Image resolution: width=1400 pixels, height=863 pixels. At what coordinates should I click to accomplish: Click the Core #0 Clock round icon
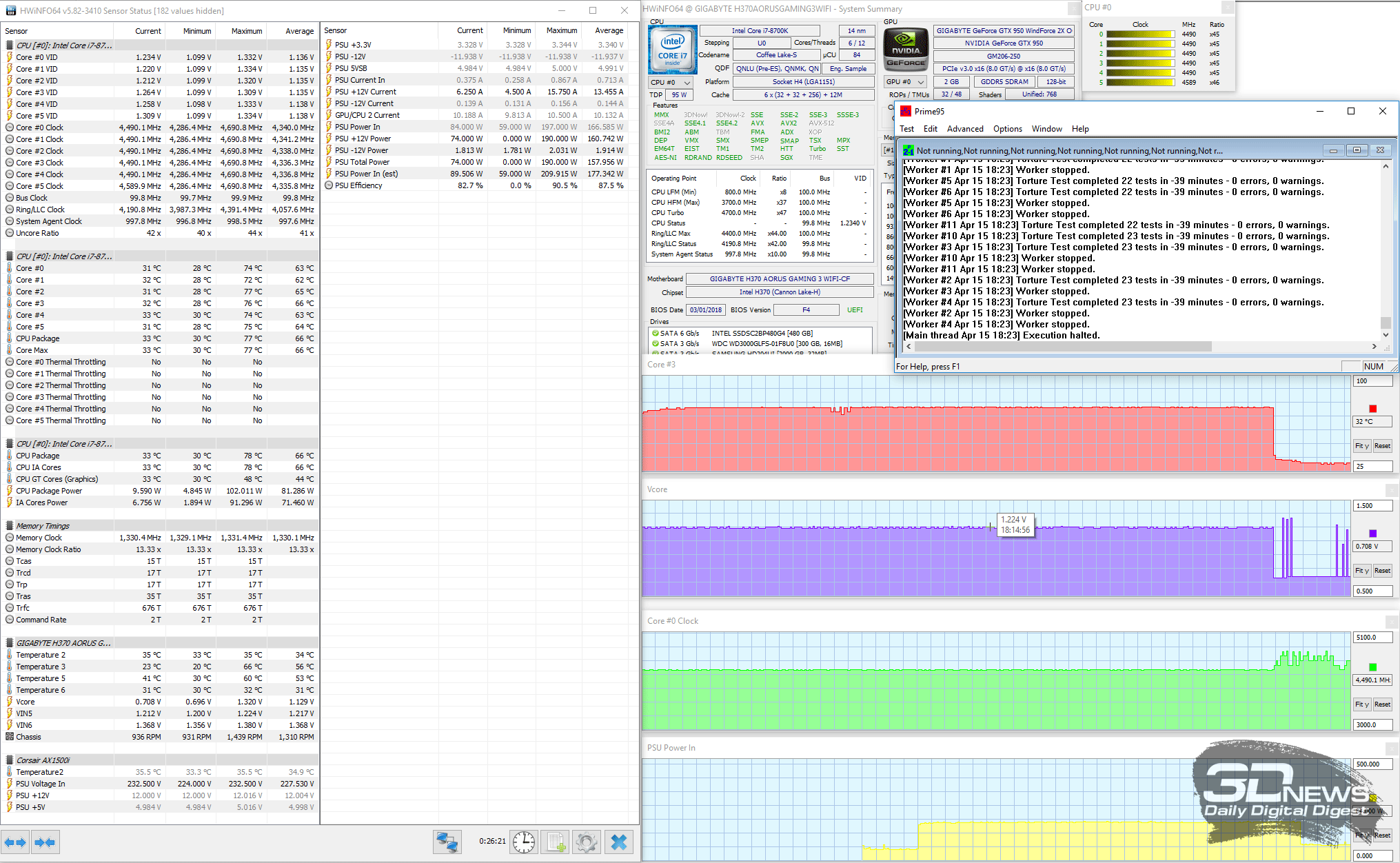click(10, 128)
